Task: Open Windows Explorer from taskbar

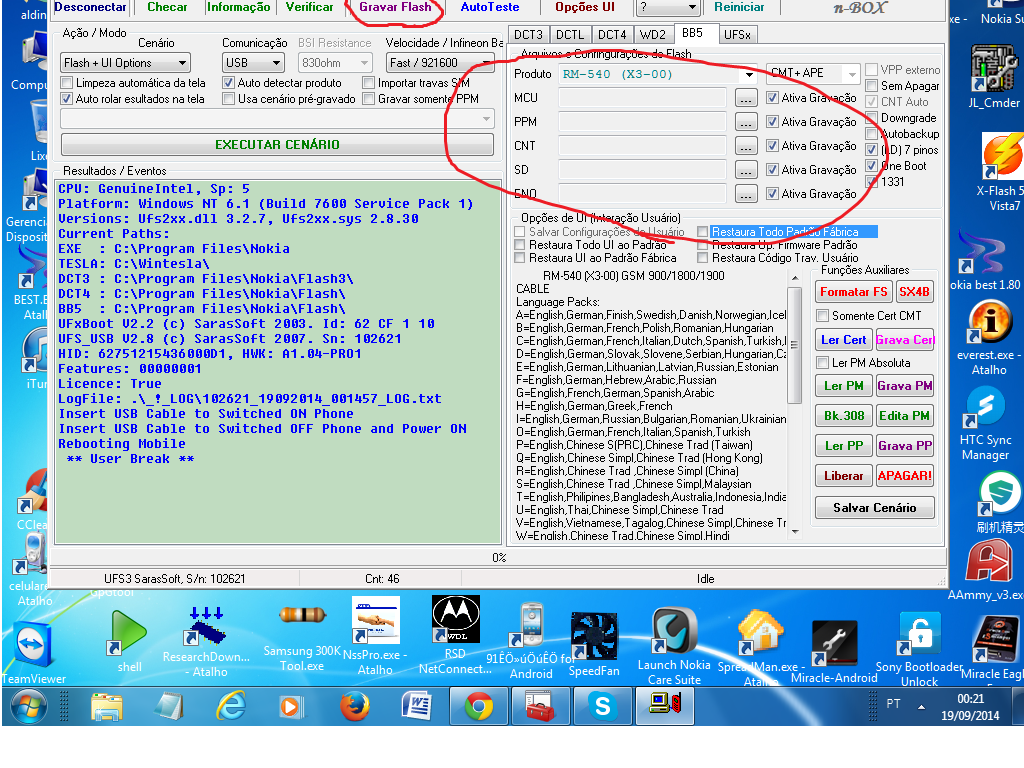Action: 107,706
